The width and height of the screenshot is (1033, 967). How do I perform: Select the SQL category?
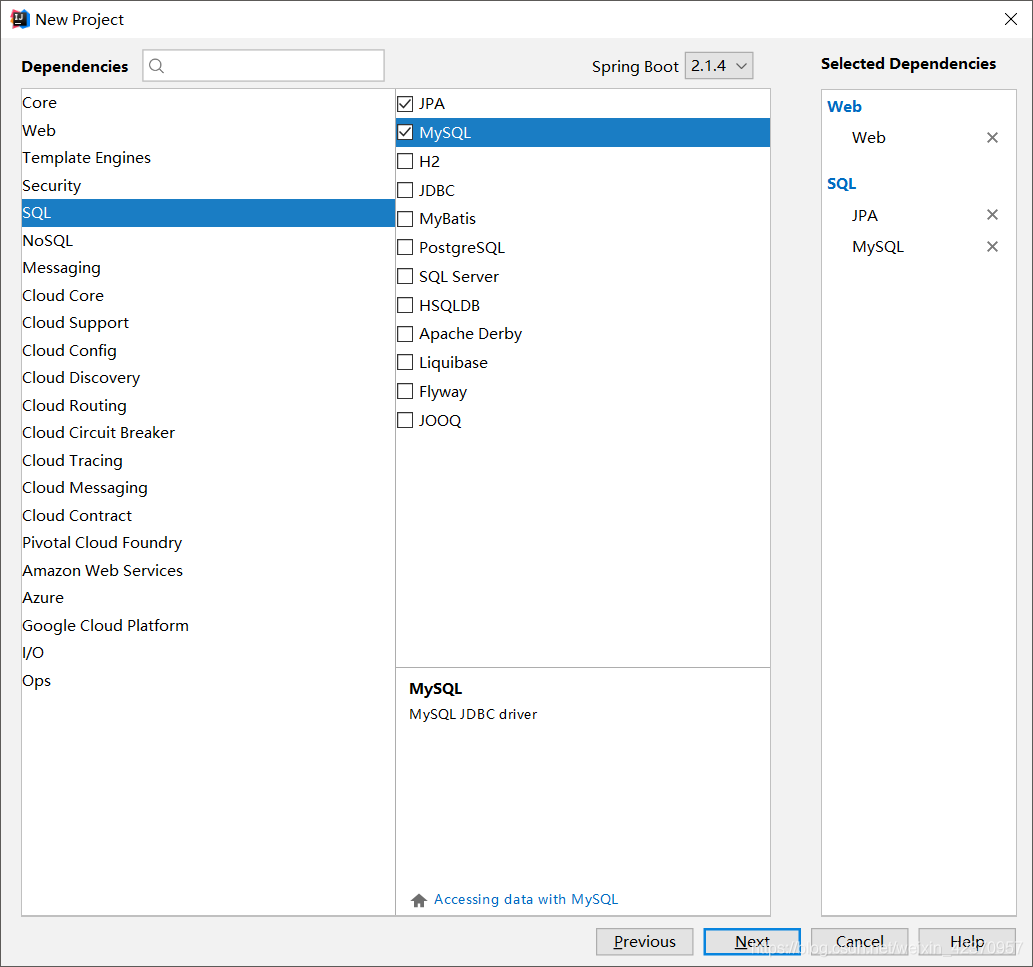(208, 213)
